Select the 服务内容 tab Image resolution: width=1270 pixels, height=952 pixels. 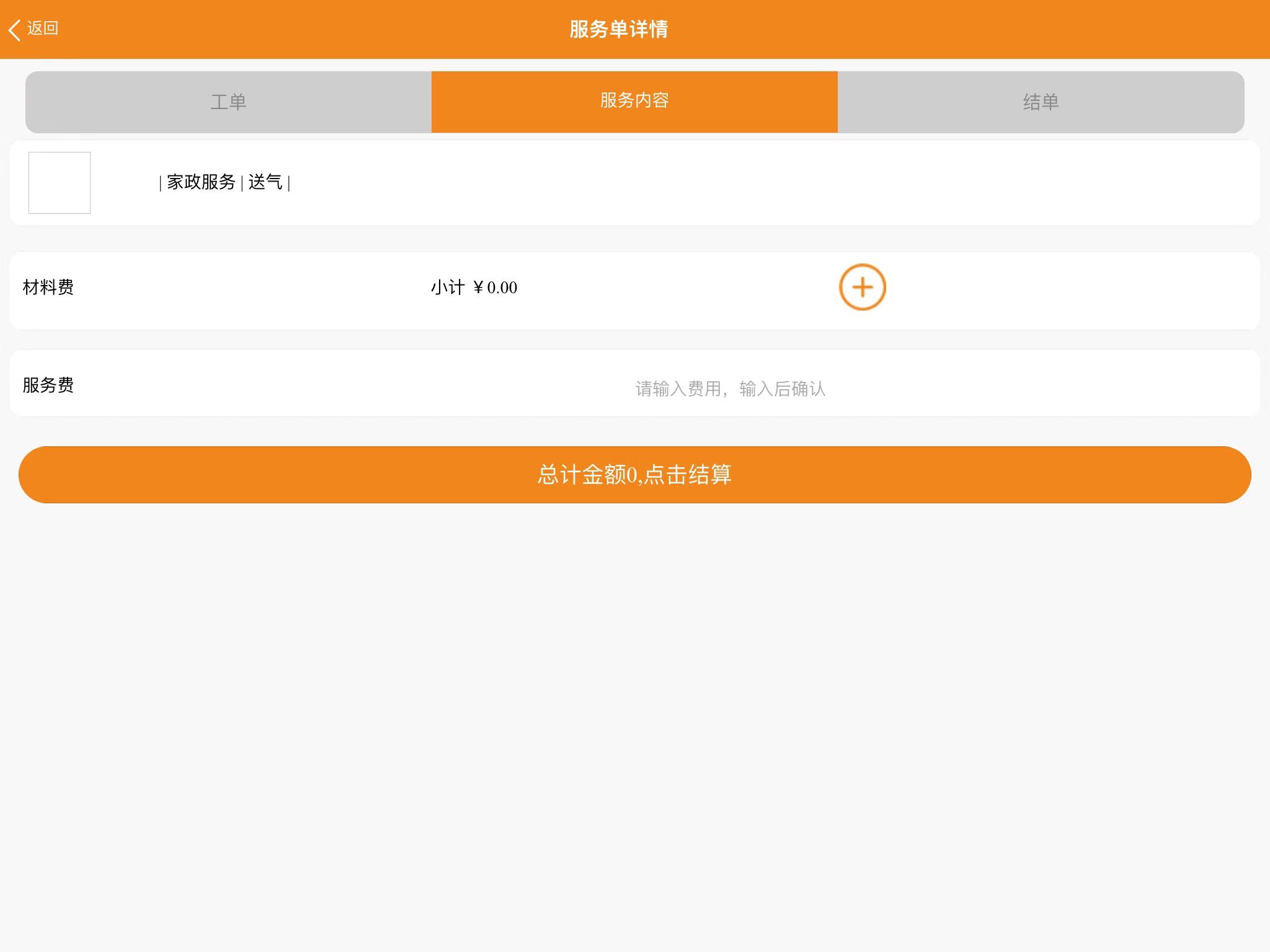pos(634,102)
